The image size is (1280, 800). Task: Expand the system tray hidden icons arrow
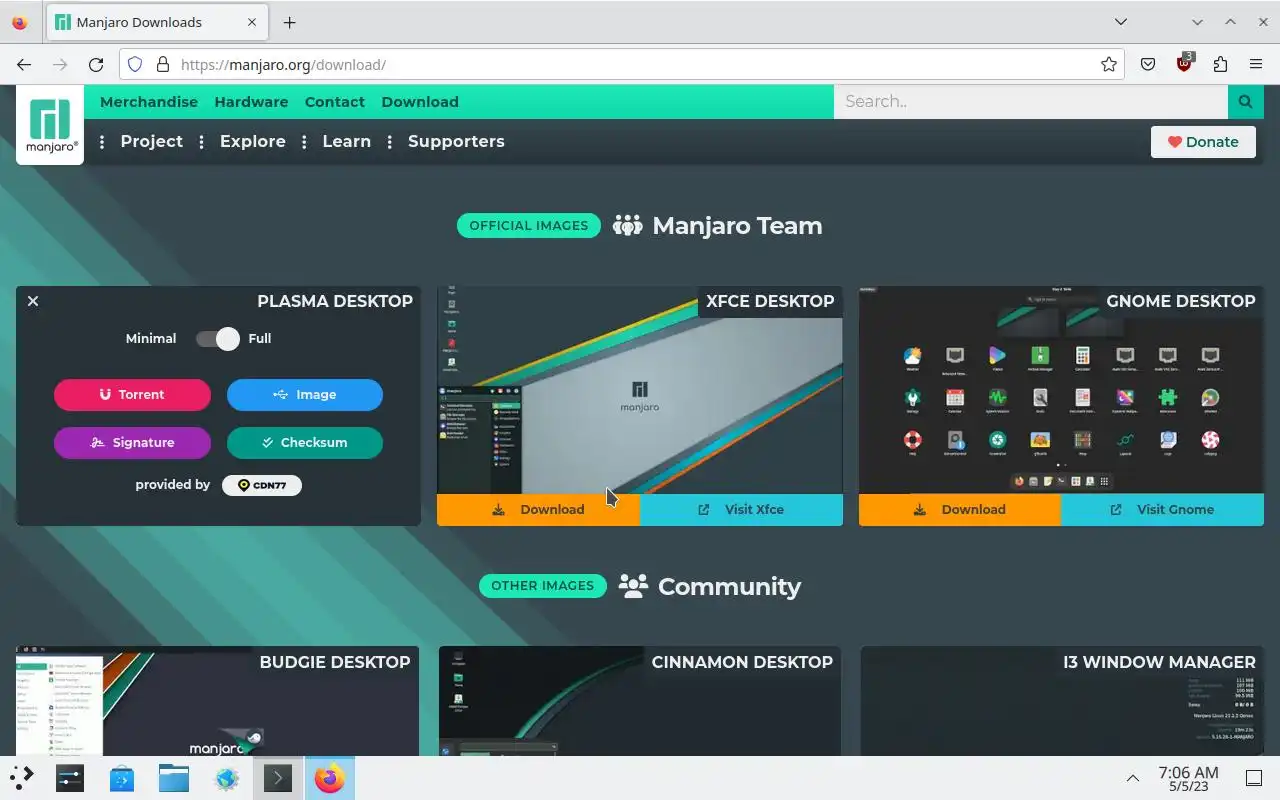click(x=1133, y=778)
